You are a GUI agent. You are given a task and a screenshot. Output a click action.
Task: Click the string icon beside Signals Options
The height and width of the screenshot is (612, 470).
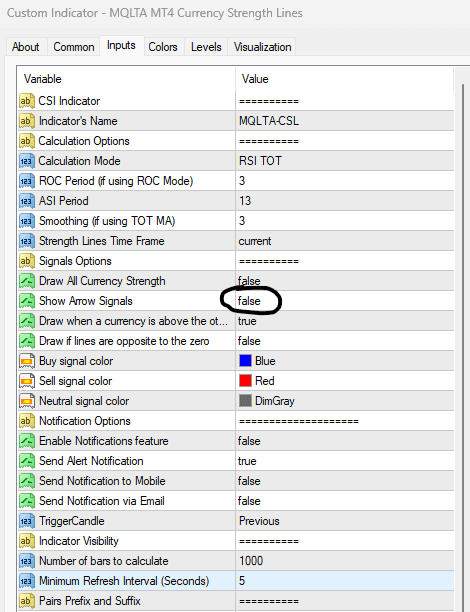coord(27,261)
